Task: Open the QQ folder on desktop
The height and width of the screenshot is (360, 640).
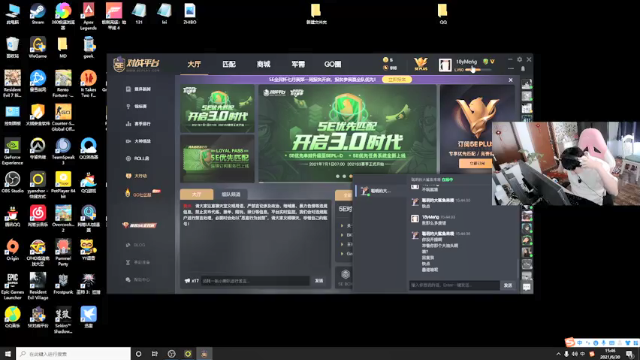Action: 443,13
